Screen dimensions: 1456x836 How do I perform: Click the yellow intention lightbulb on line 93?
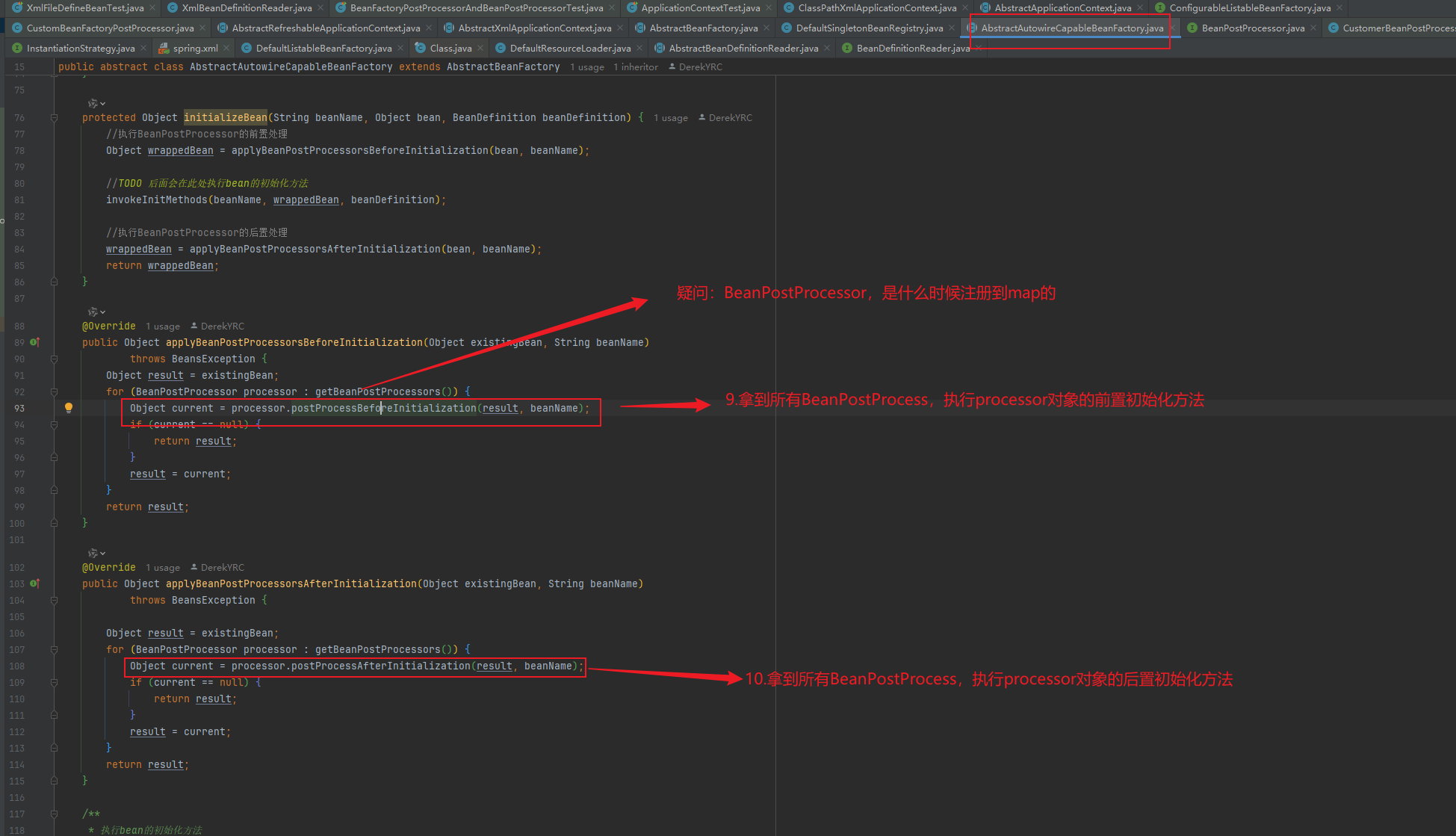69,408
